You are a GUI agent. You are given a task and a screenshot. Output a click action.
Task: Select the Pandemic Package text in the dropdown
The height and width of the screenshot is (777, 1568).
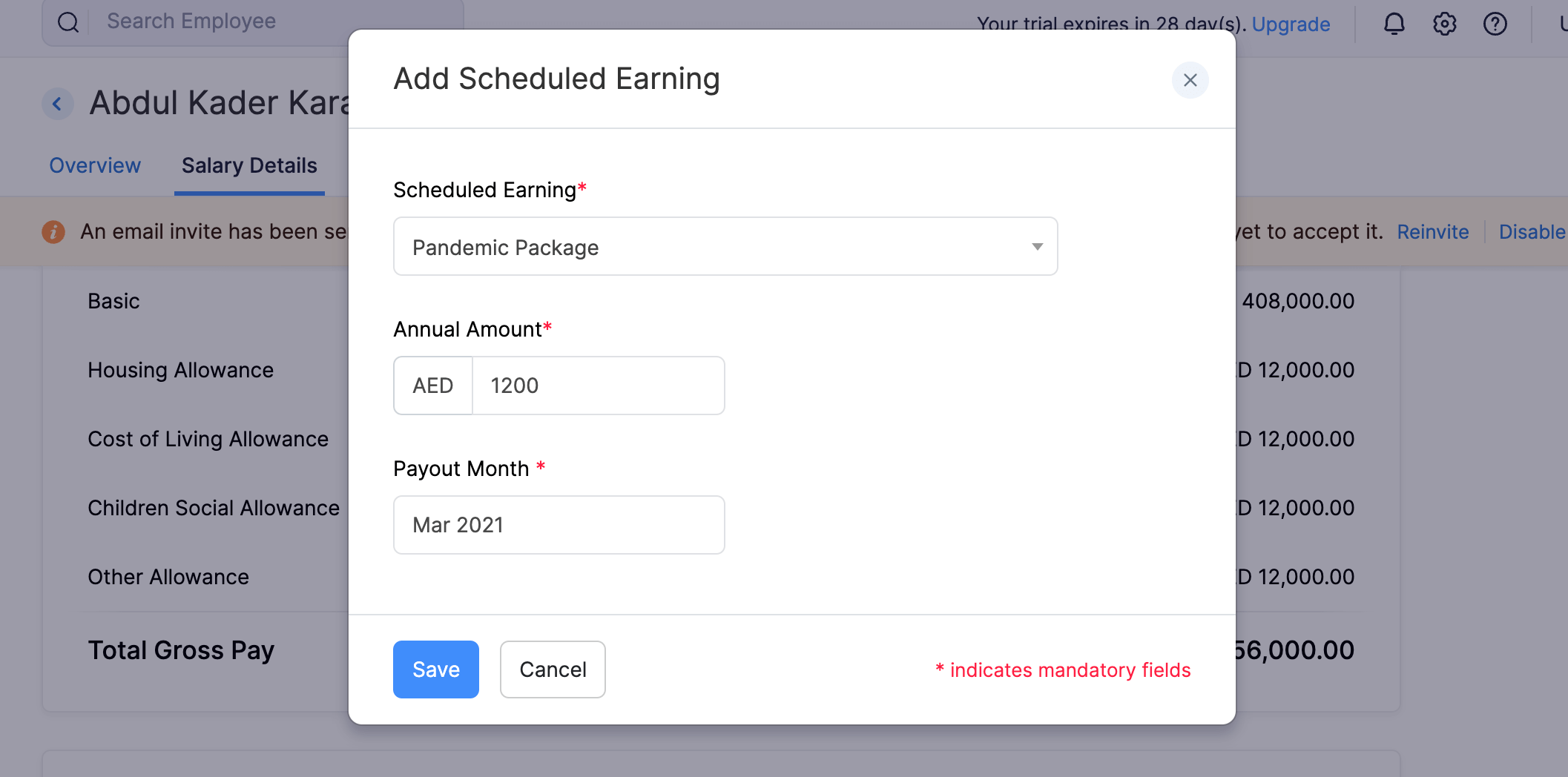(505, 247)
